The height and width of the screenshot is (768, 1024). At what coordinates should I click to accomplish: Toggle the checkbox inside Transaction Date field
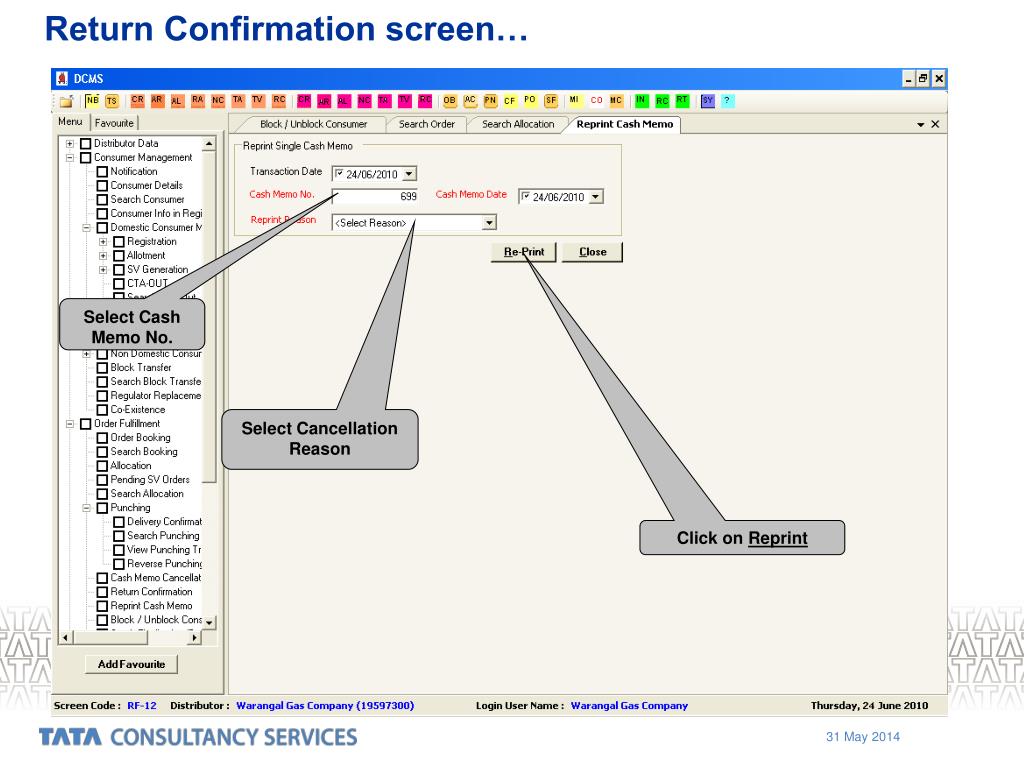(339, 174)
